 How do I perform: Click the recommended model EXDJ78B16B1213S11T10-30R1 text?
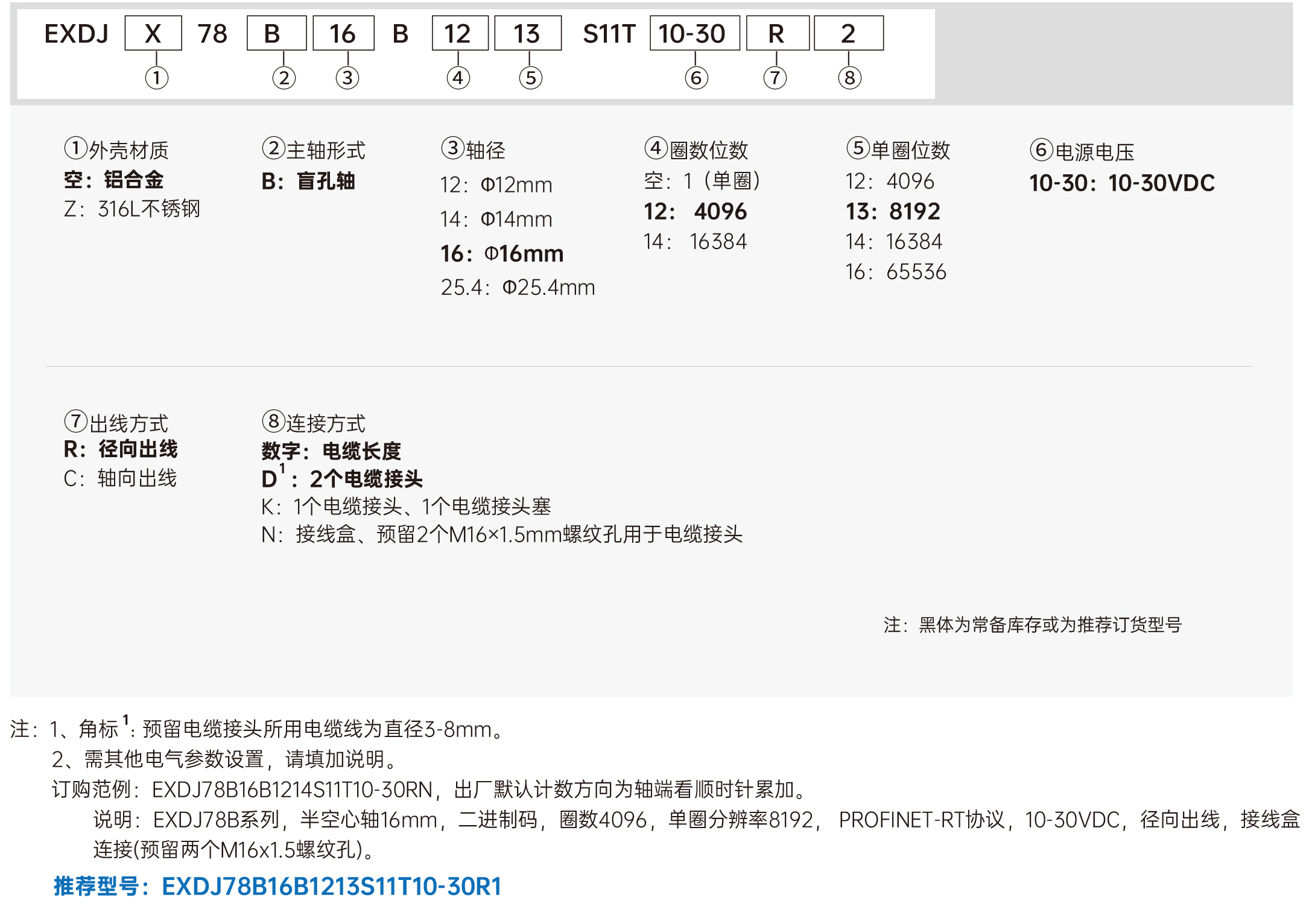(331, 886)
